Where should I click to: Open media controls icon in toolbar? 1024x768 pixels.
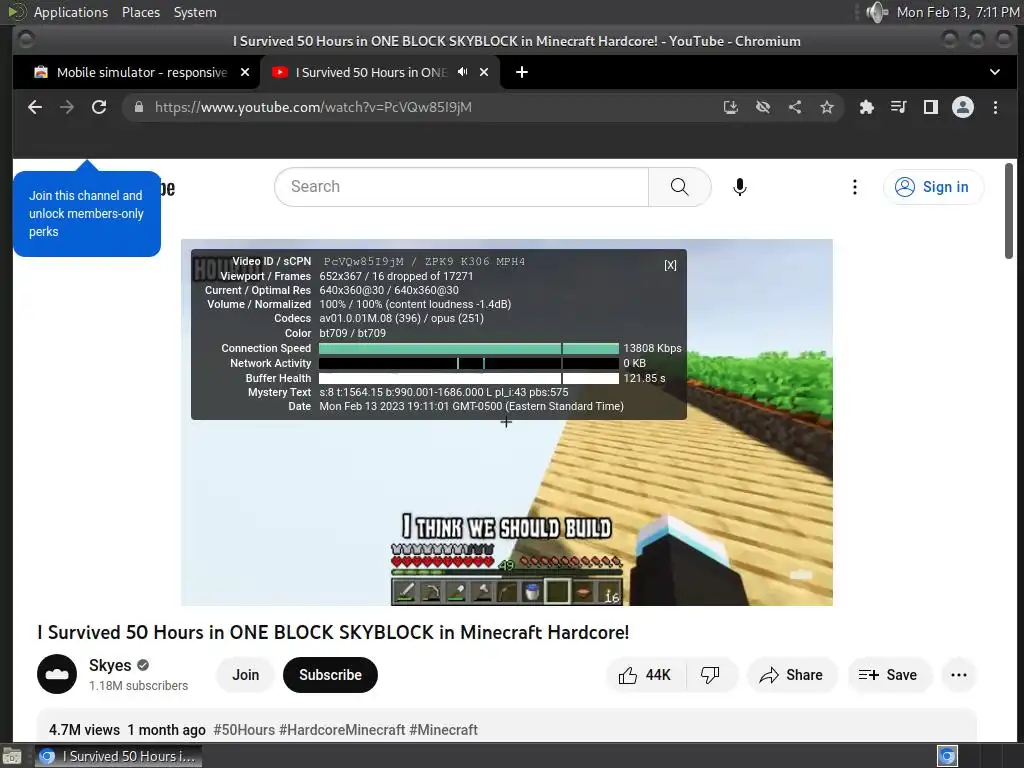(x=899, y=107)
